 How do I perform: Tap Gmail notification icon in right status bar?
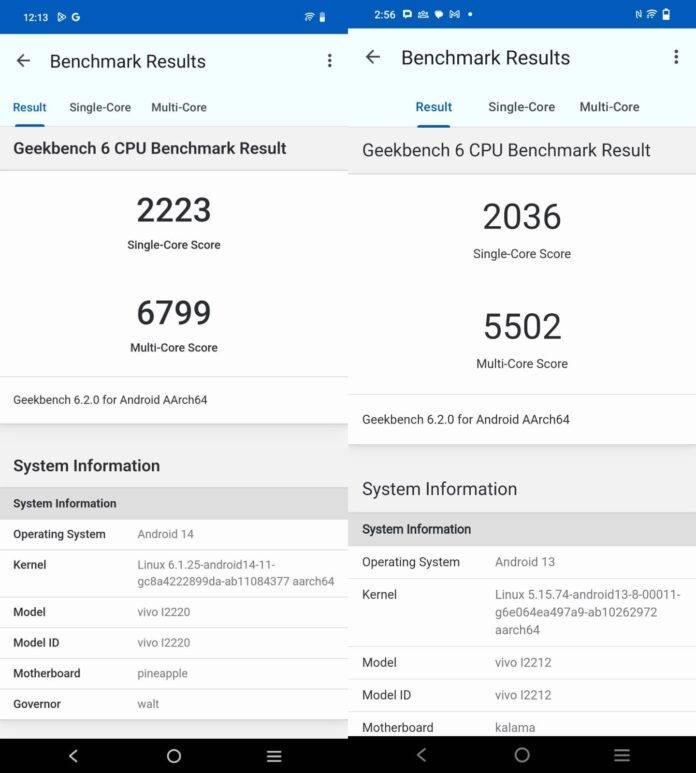pyautogui.click(x=454, y=14)
